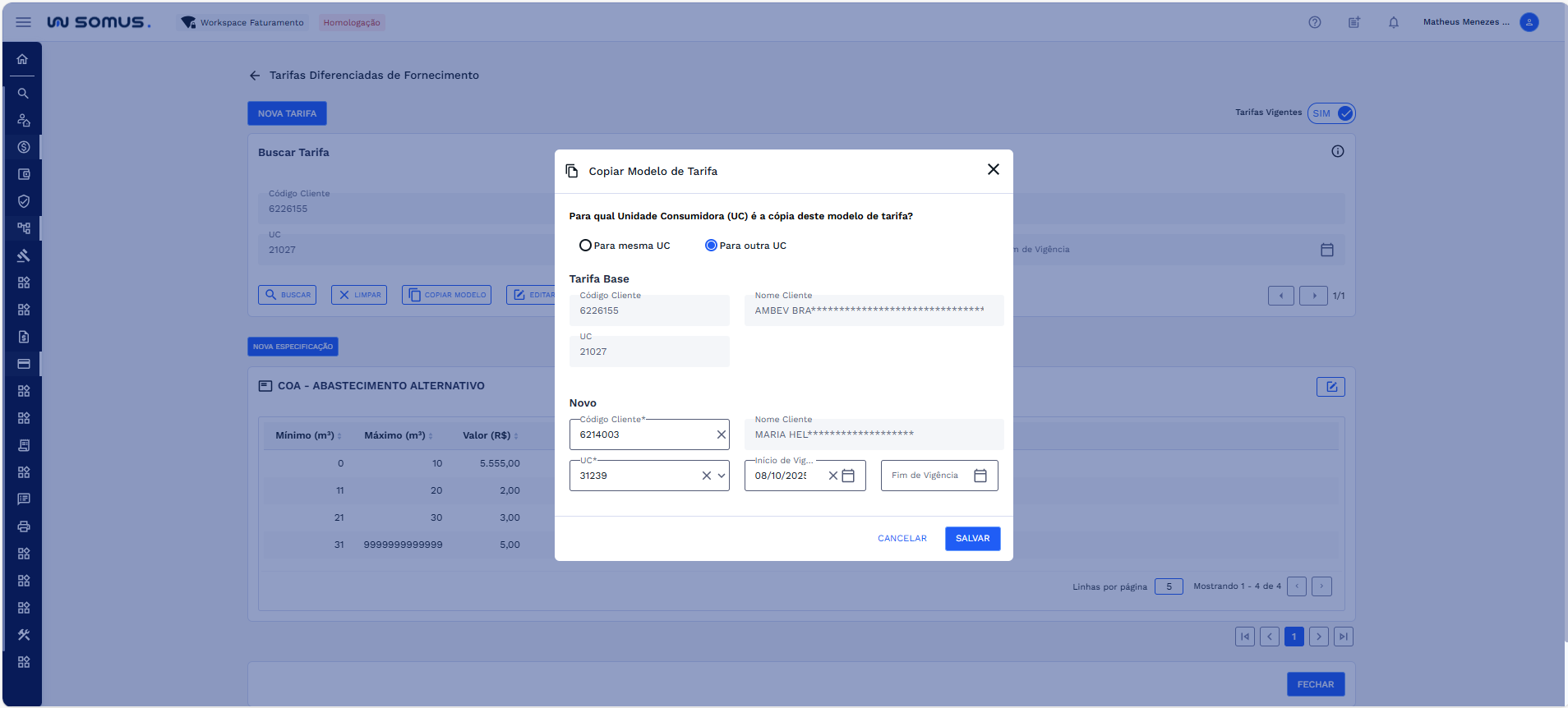Toggle the Tarifas Vigentes switch
This screenshot has width=1568, height=708.
point(1331,113)
